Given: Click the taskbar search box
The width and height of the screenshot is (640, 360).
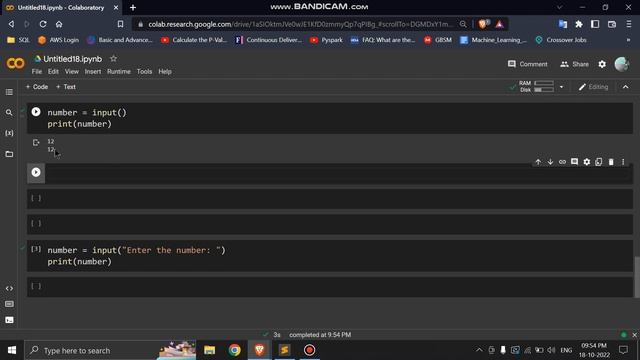Looking at the screenshot, I should 110,350.
